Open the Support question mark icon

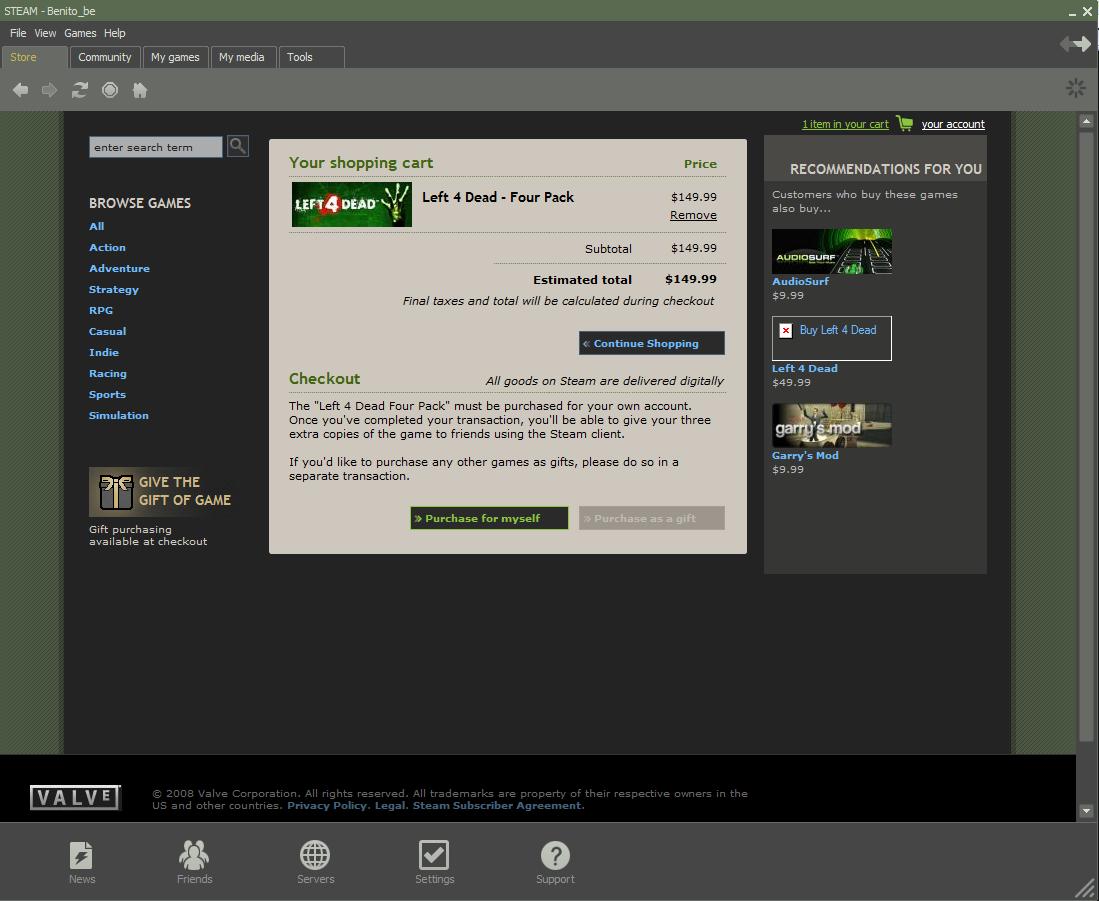point(555,856)
